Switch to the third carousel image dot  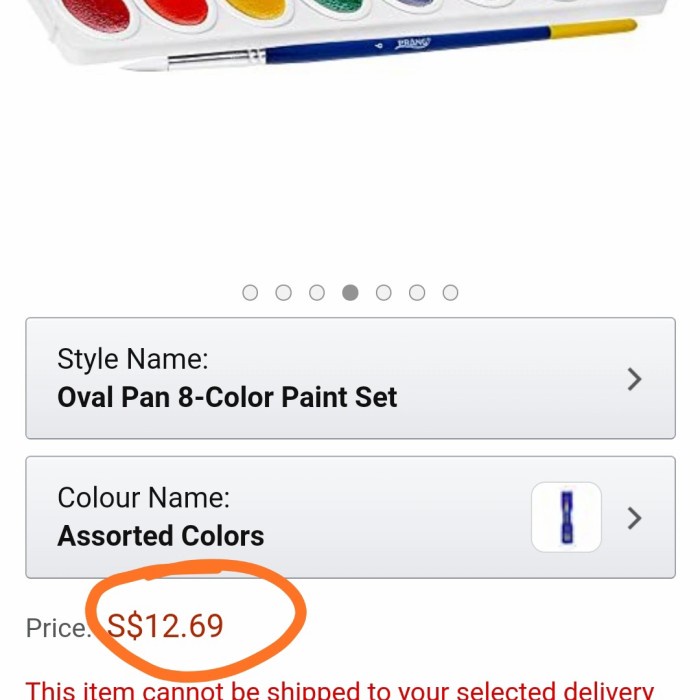[x=317, y=293]
